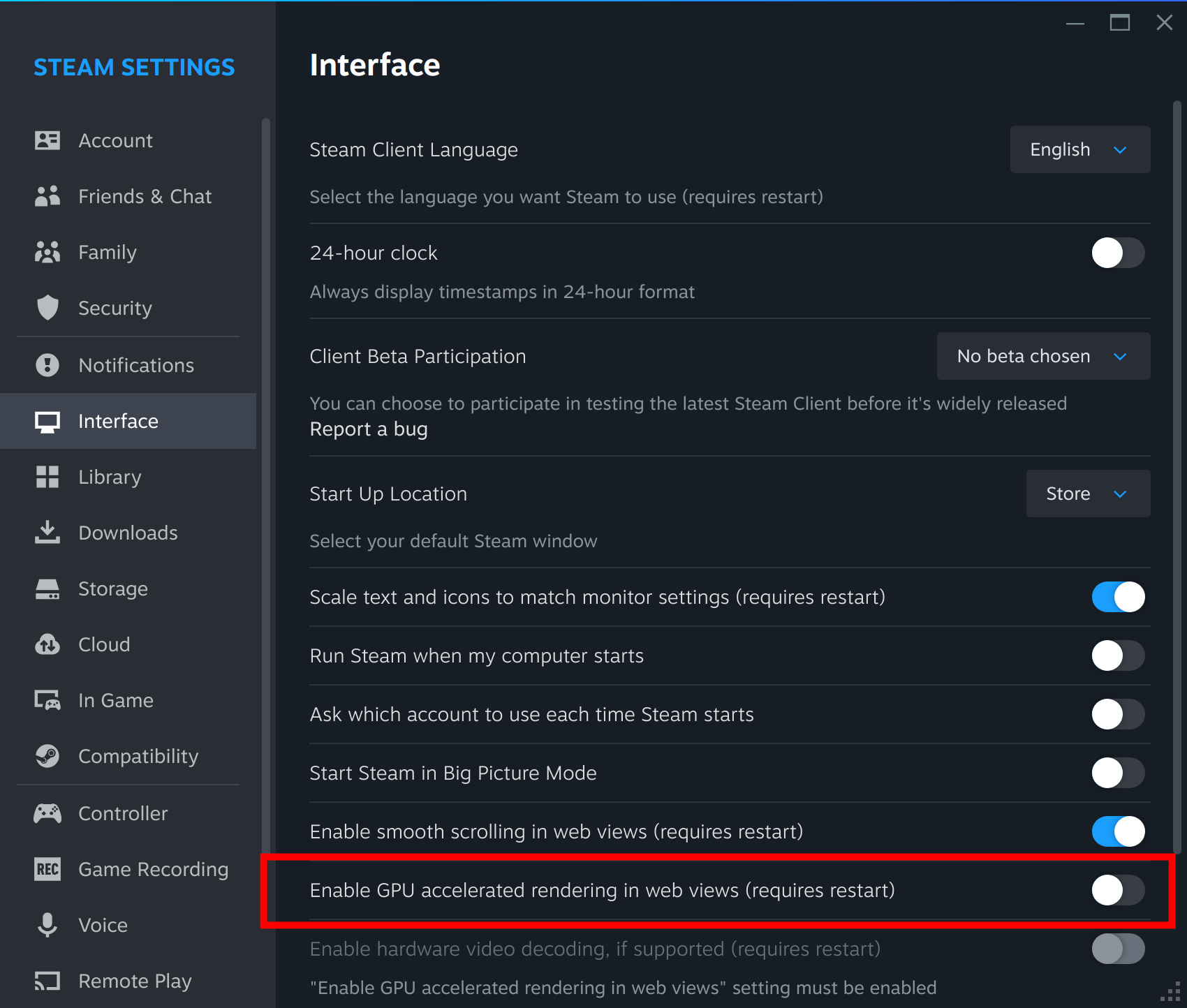Click the Security shield icon
Image resolution: width=1187 pixels, height=1008 pixels.
[47, 308]
